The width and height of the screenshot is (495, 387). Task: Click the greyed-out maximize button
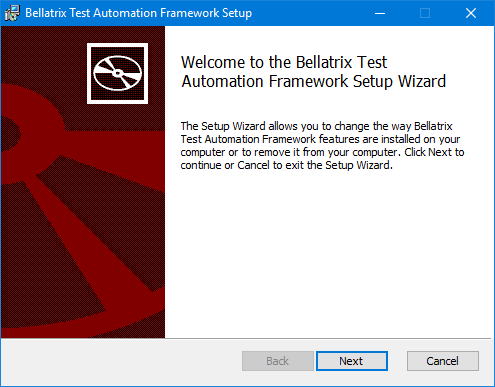425,13
